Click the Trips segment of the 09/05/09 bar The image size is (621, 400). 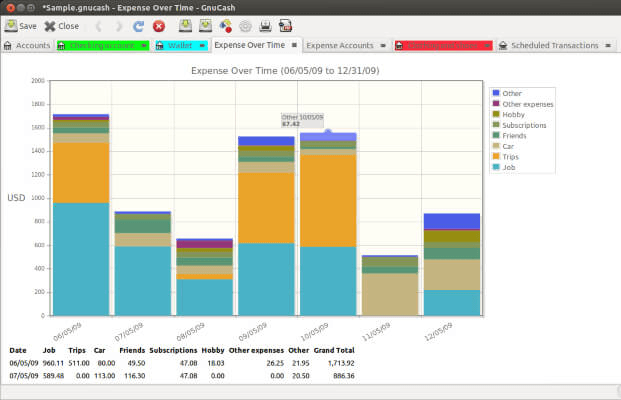267,208
